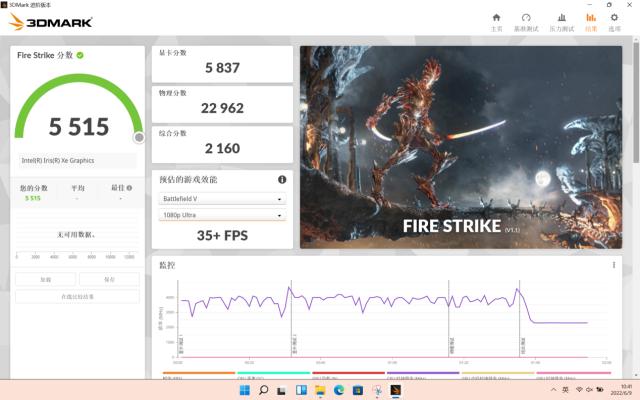Click compare results online (在线比较结果) button
The width and height of the screenshot is (640, 400).
coord(77,297)
